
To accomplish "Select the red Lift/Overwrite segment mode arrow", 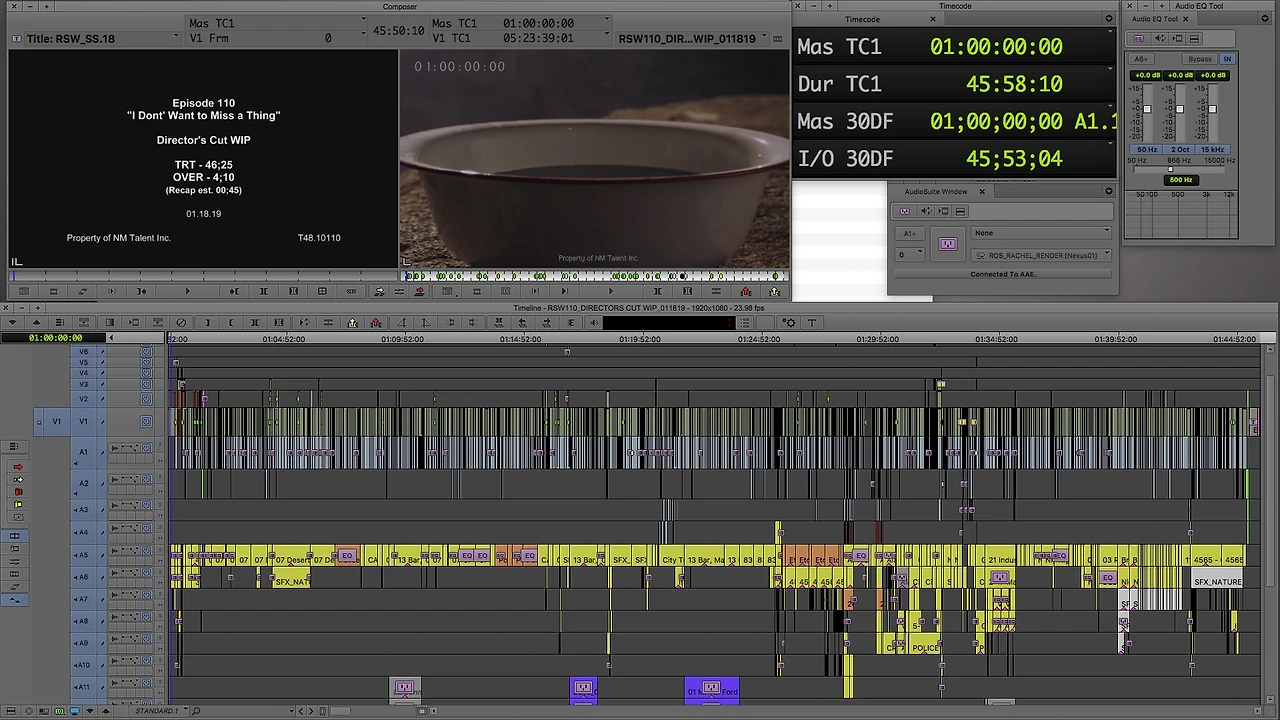I will [17, 467].
